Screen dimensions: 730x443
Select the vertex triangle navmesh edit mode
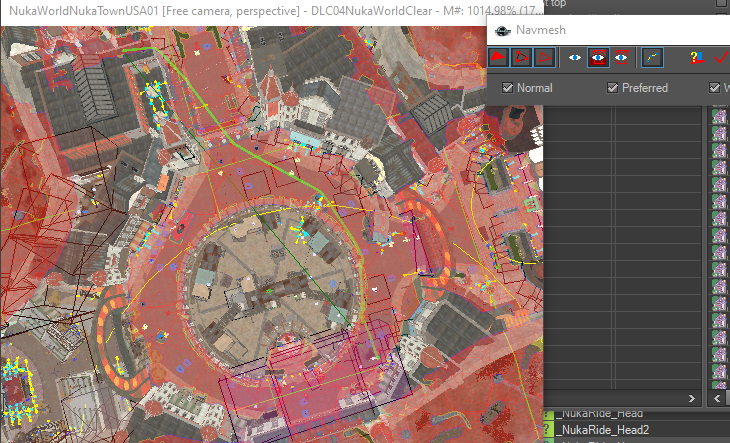coord(521,58)
